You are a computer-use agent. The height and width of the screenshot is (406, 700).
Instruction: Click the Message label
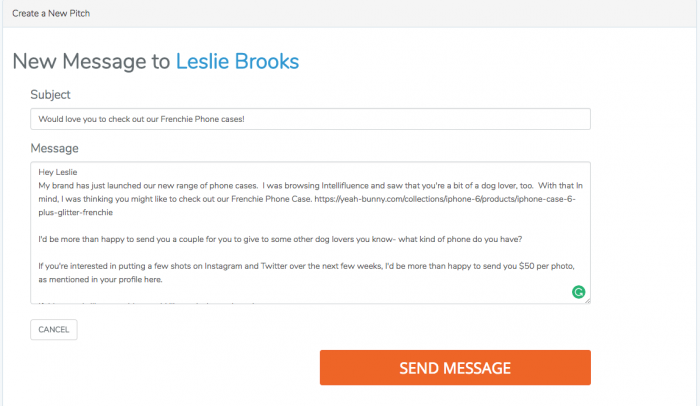pyautogui.click(x=54, y=148)
